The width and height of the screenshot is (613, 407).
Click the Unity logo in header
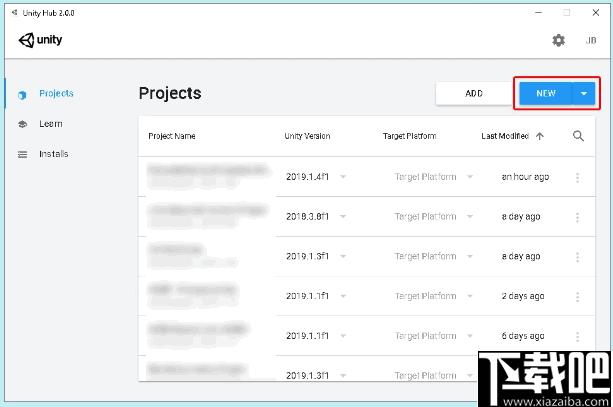pyautogui.click(x=40, y=40)
